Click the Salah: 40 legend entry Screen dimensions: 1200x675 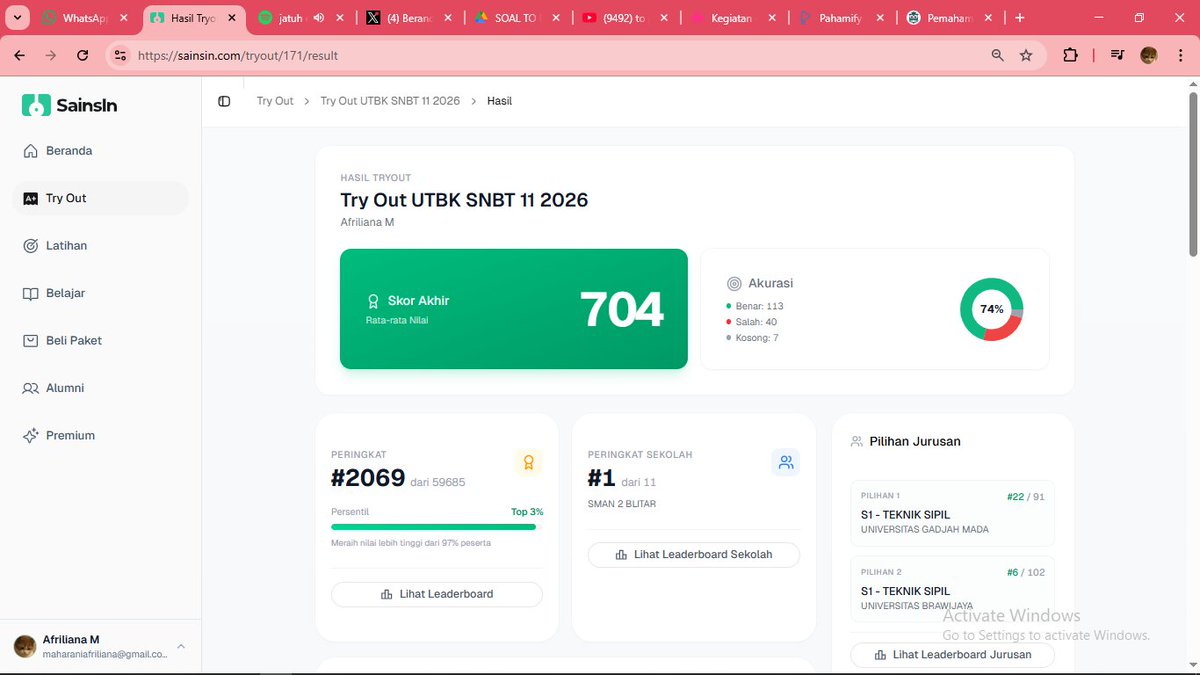[752, 322]
